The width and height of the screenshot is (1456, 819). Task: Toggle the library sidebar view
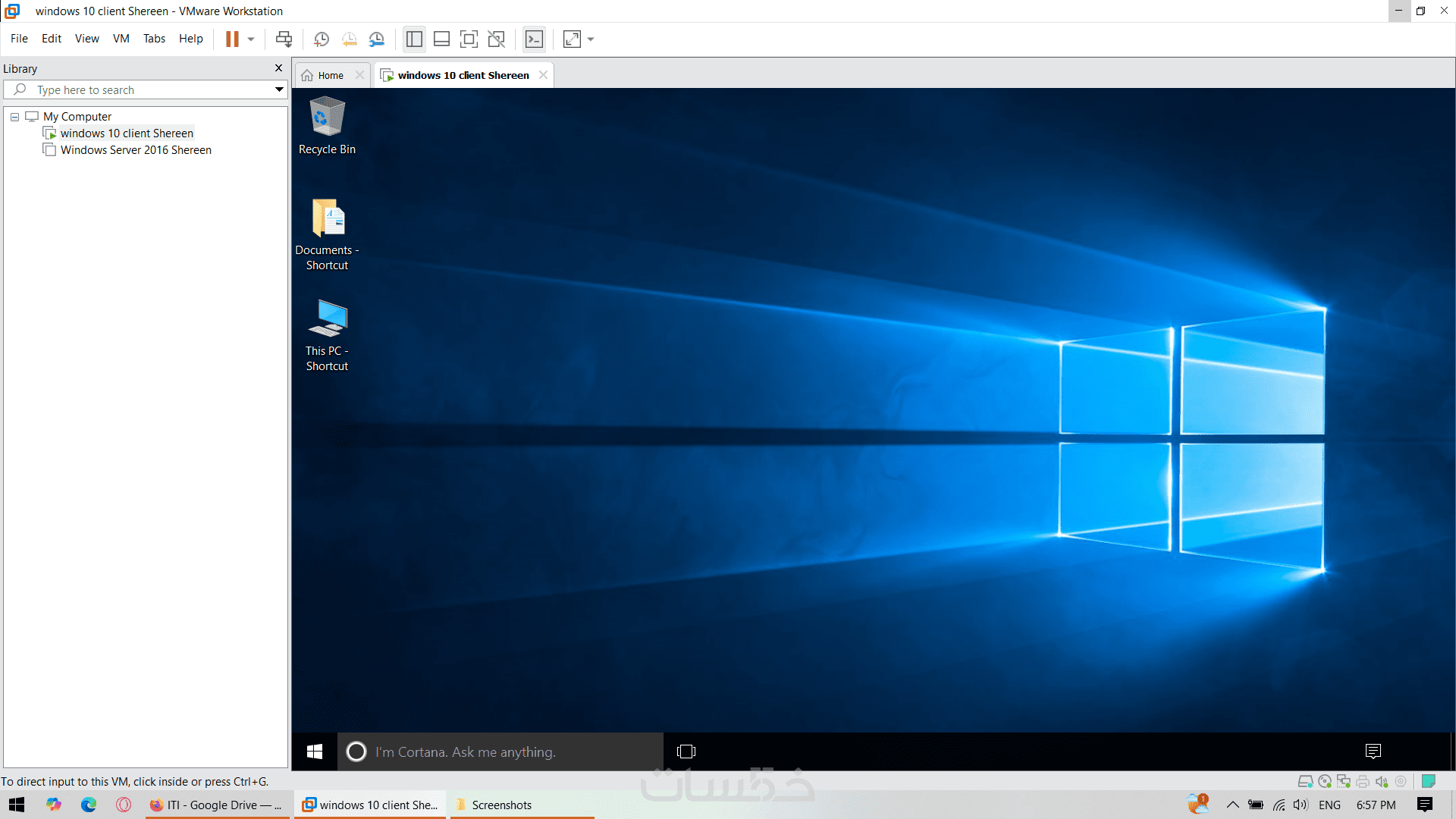tap(414, 39)
